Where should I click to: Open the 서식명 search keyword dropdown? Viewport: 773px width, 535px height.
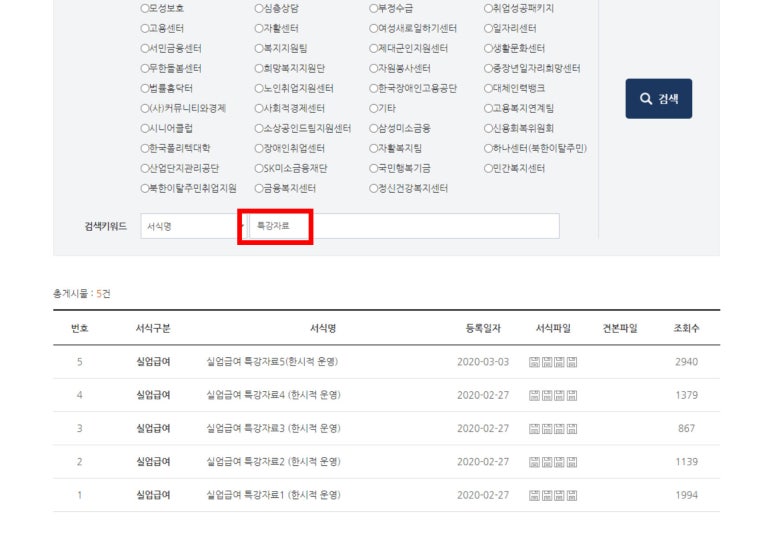[193, 226]
